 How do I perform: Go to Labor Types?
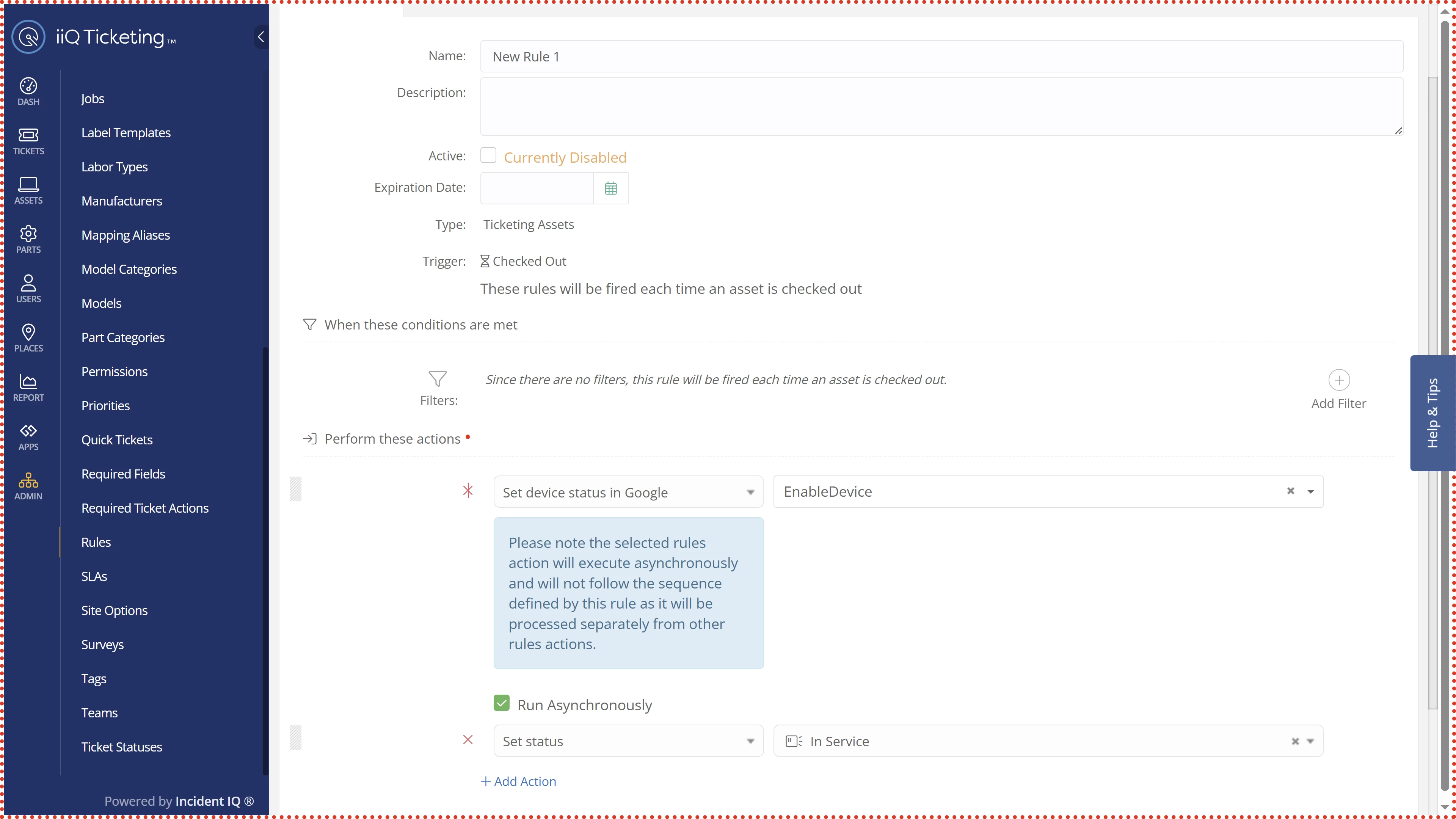click(114, 167)
